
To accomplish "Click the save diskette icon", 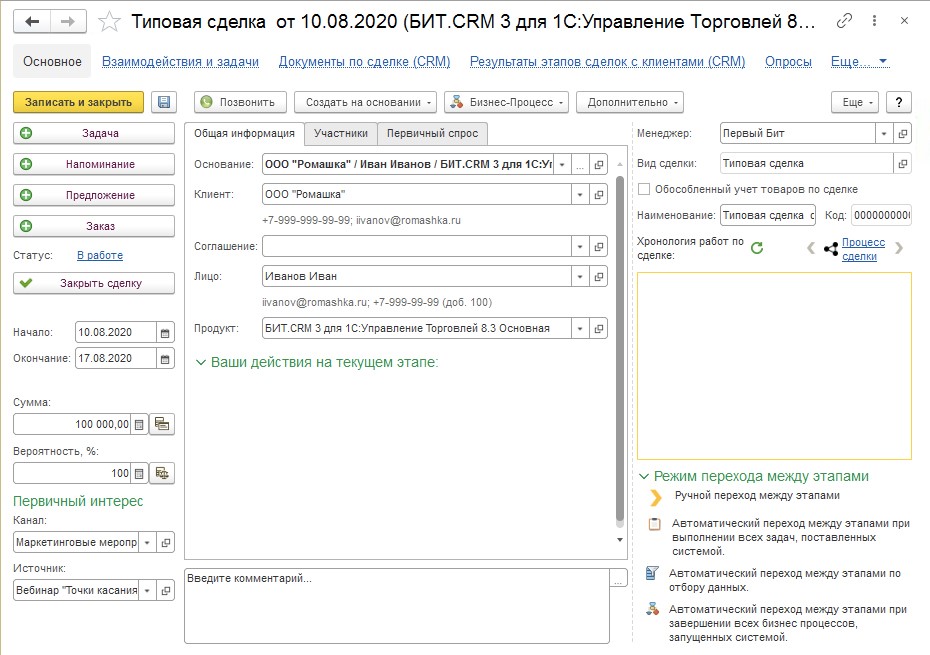I will coord(164,102).
